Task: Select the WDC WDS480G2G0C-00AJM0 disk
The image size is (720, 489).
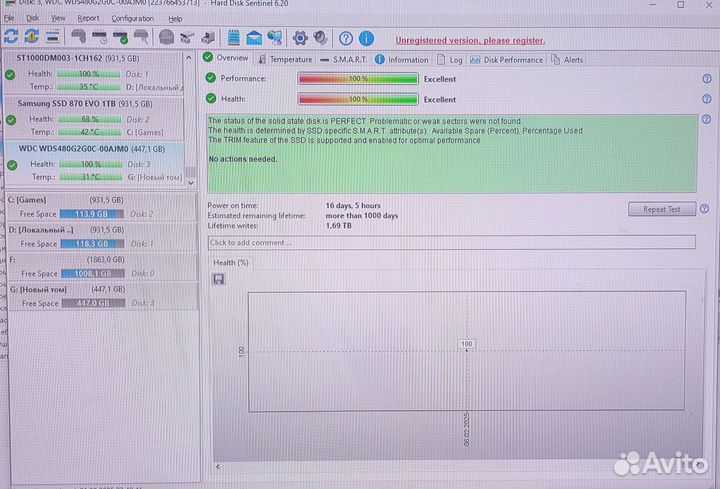Action: pos(96,163)
